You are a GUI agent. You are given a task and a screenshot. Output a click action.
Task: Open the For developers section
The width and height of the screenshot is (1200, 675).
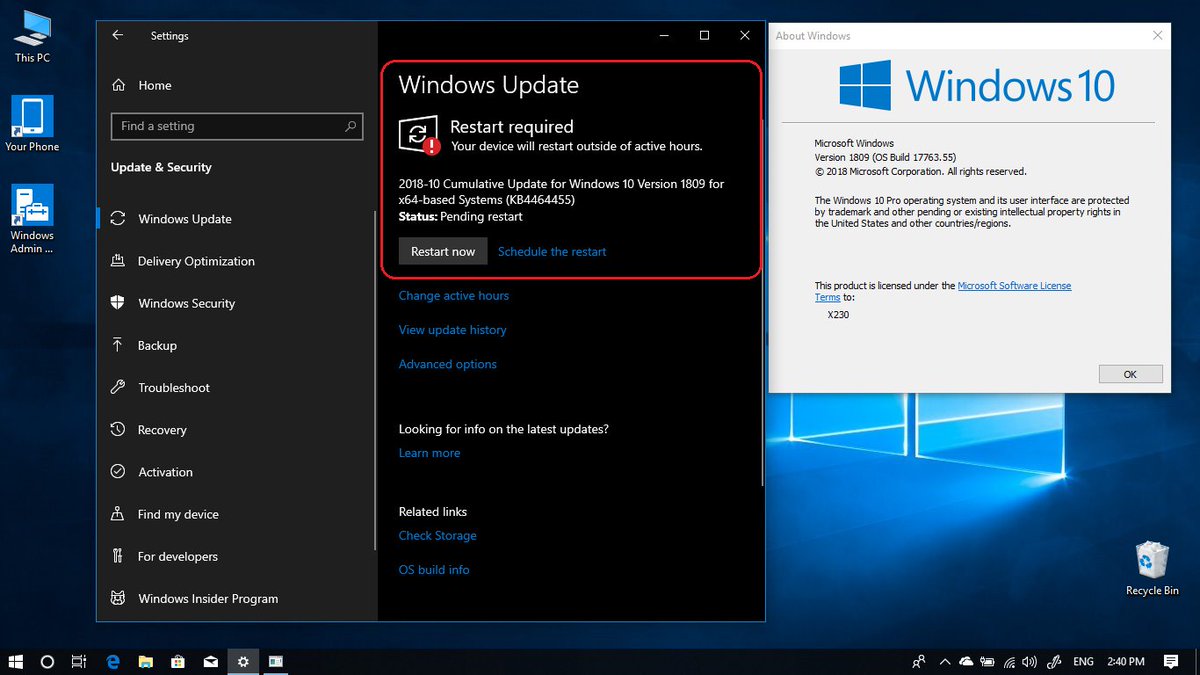pos(177,556)
